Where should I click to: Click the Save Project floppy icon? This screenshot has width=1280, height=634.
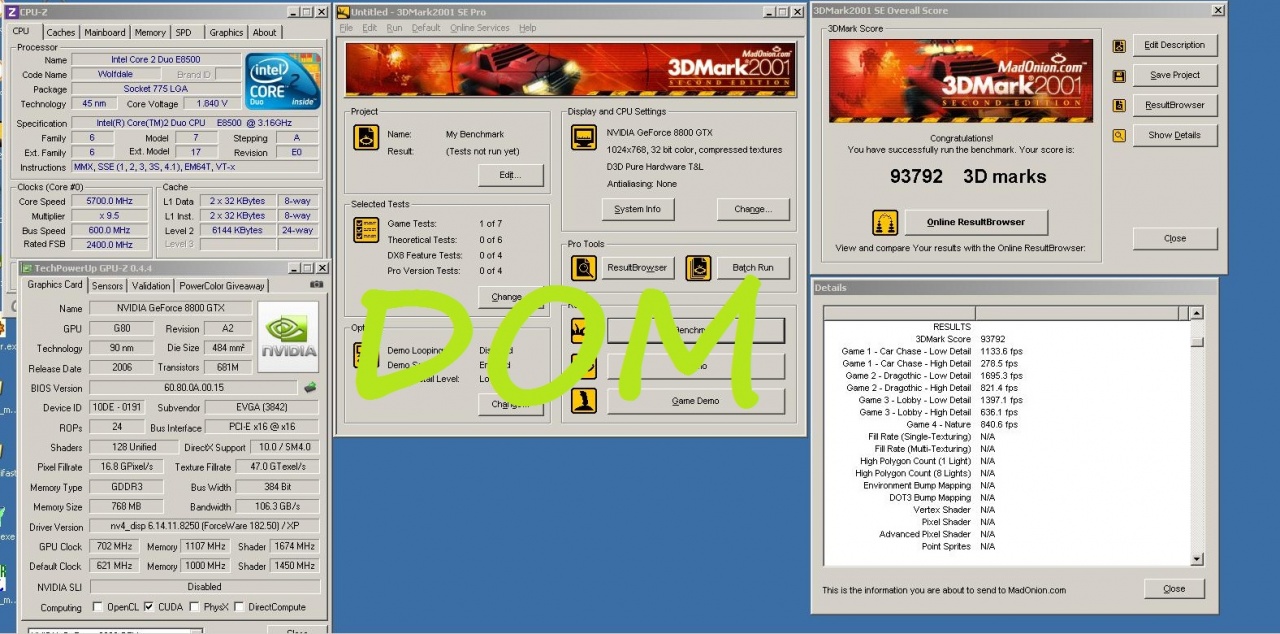[x=1119, y=75]
